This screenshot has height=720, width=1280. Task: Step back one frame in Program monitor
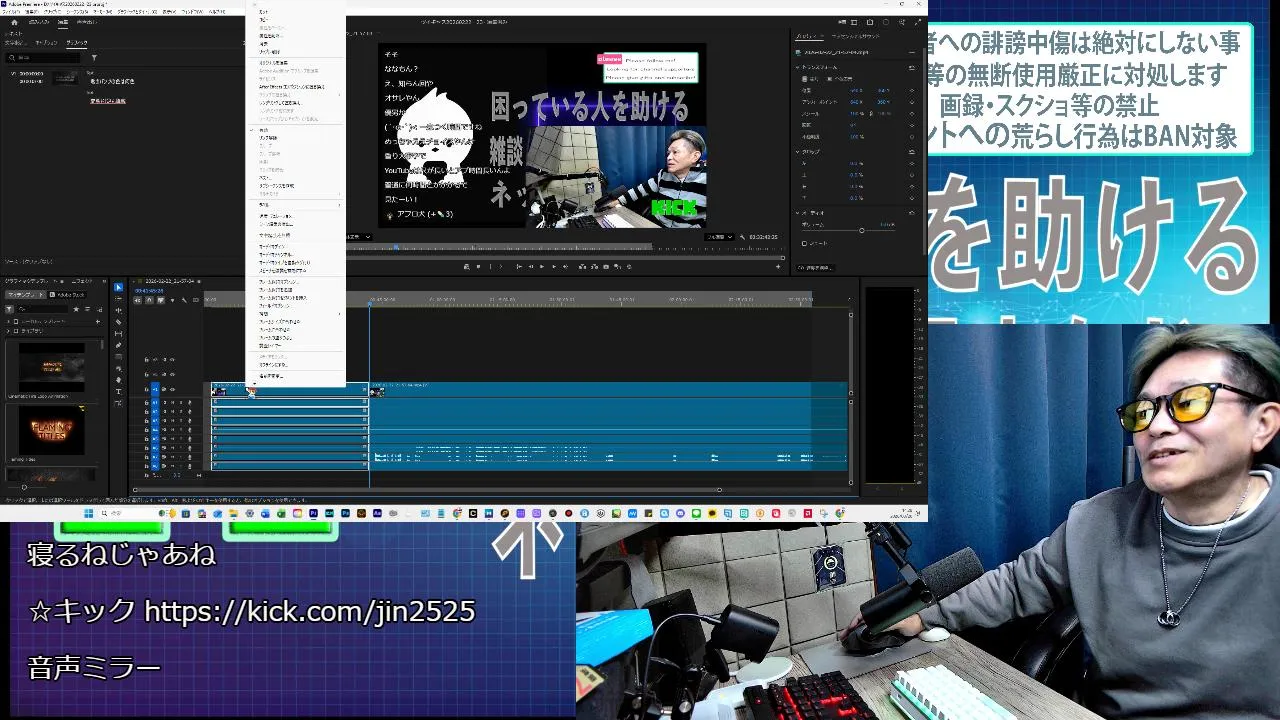531,267
